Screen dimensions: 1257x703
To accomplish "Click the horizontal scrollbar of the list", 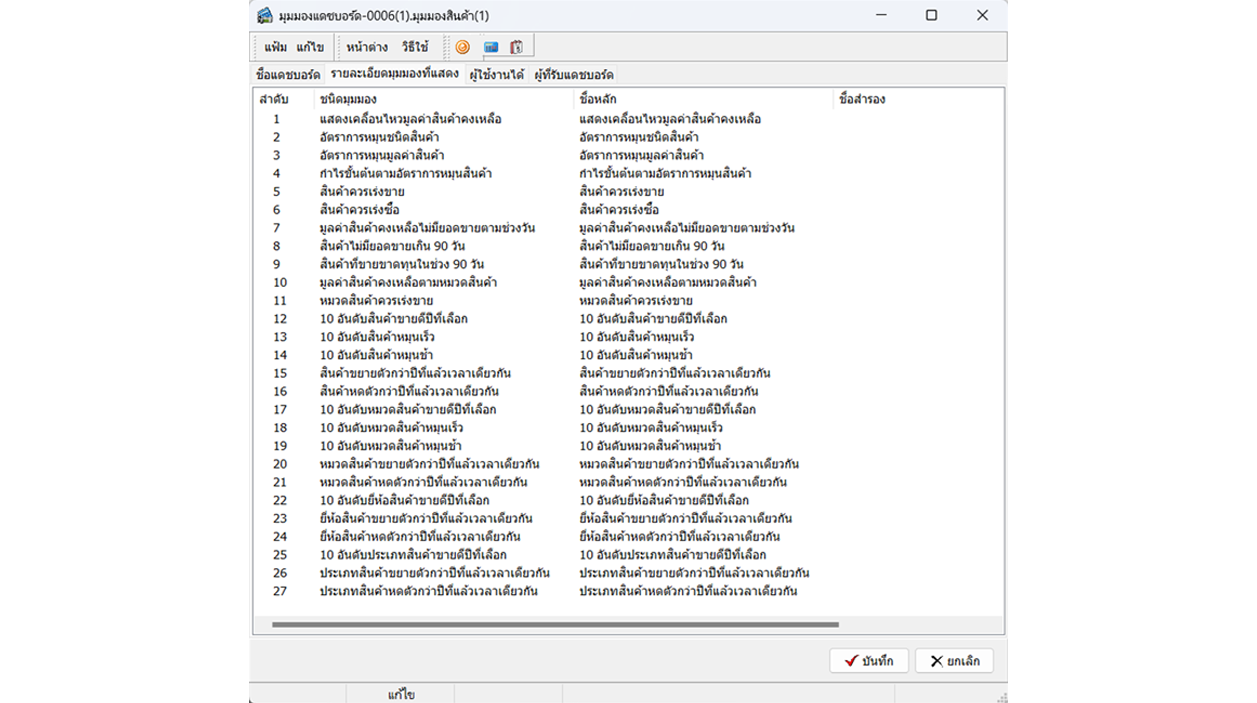I will tap(555, 625).
